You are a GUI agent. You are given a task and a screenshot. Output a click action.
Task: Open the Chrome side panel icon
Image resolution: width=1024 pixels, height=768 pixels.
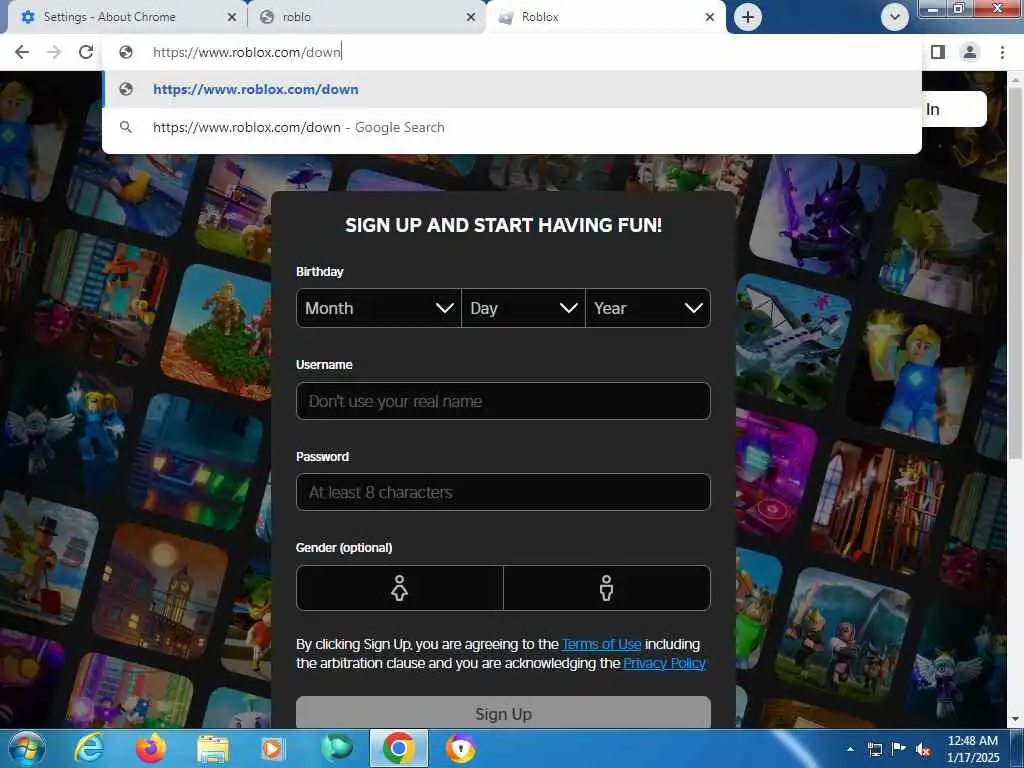[x=938, y=52]
